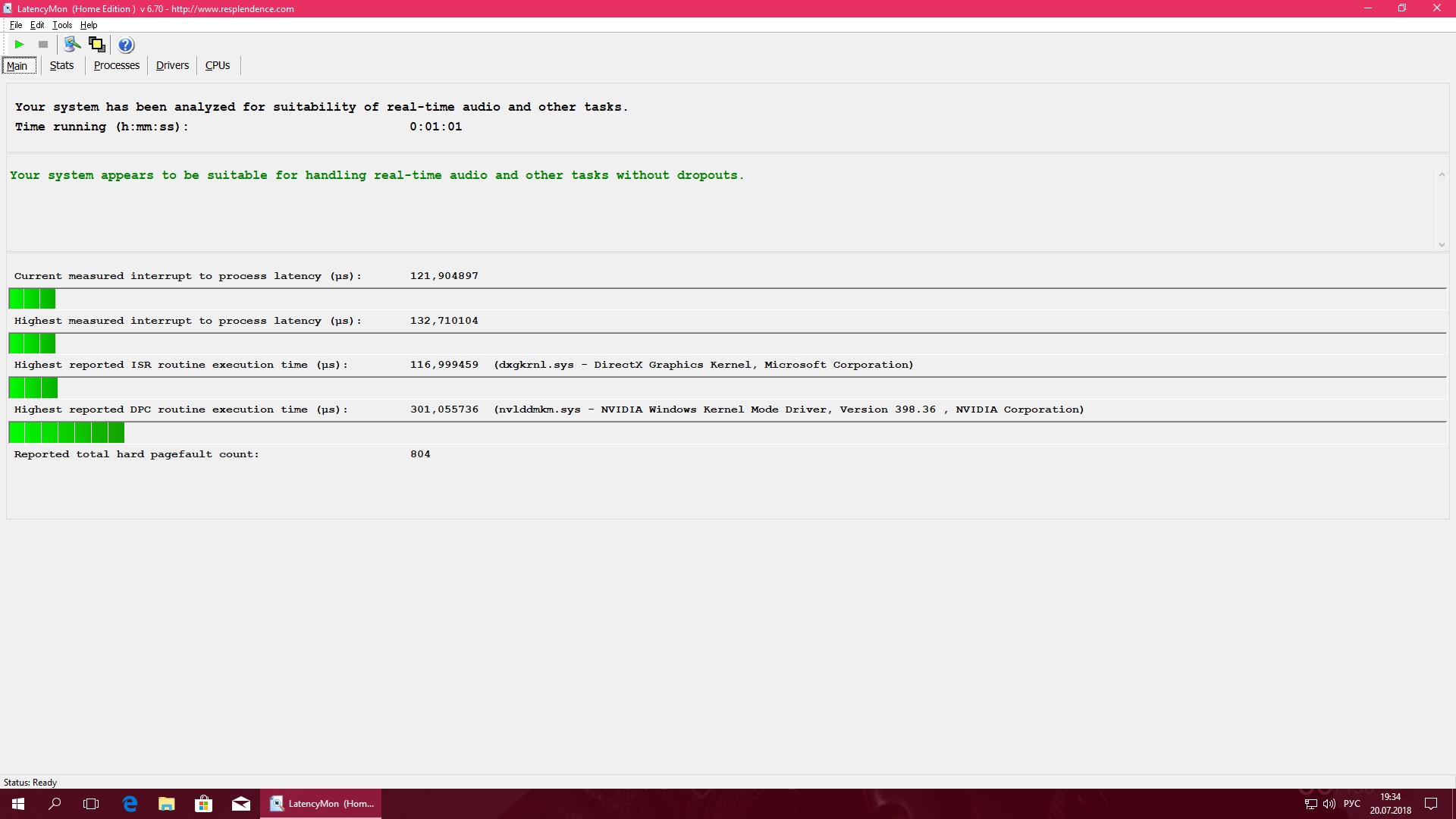Select the Main tab
Screen dimensions: 1456x819
coord(17,66)
